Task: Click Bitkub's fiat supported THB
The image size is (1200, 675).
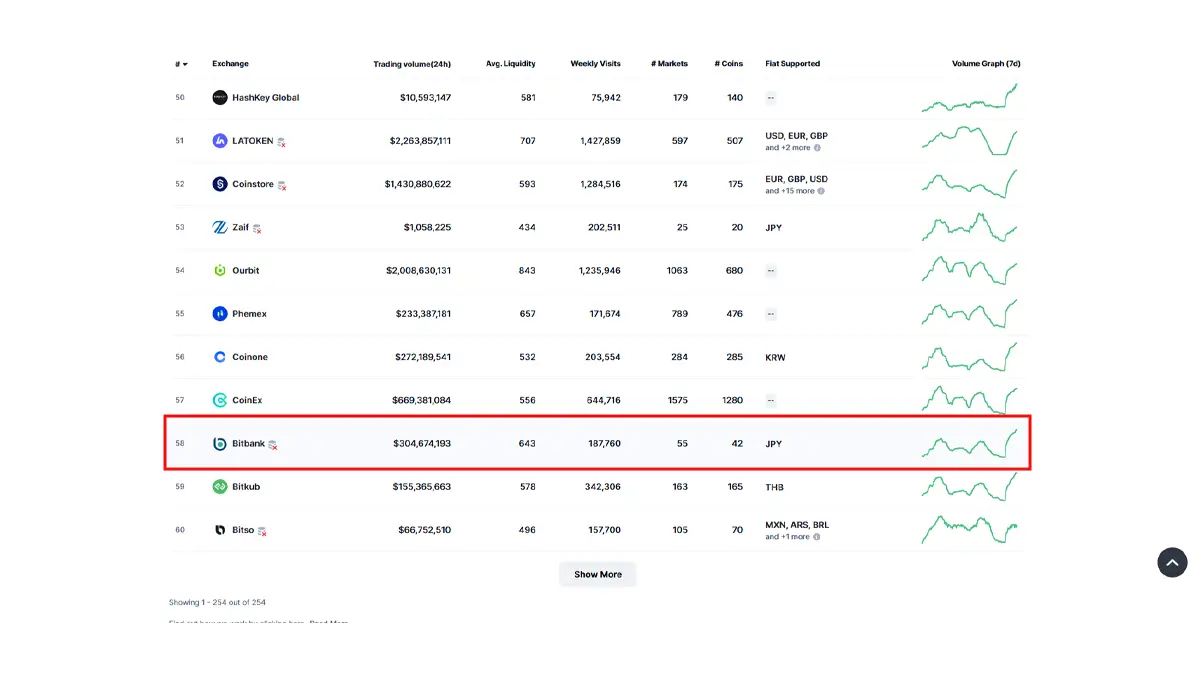Action: (x=774, y=487)
